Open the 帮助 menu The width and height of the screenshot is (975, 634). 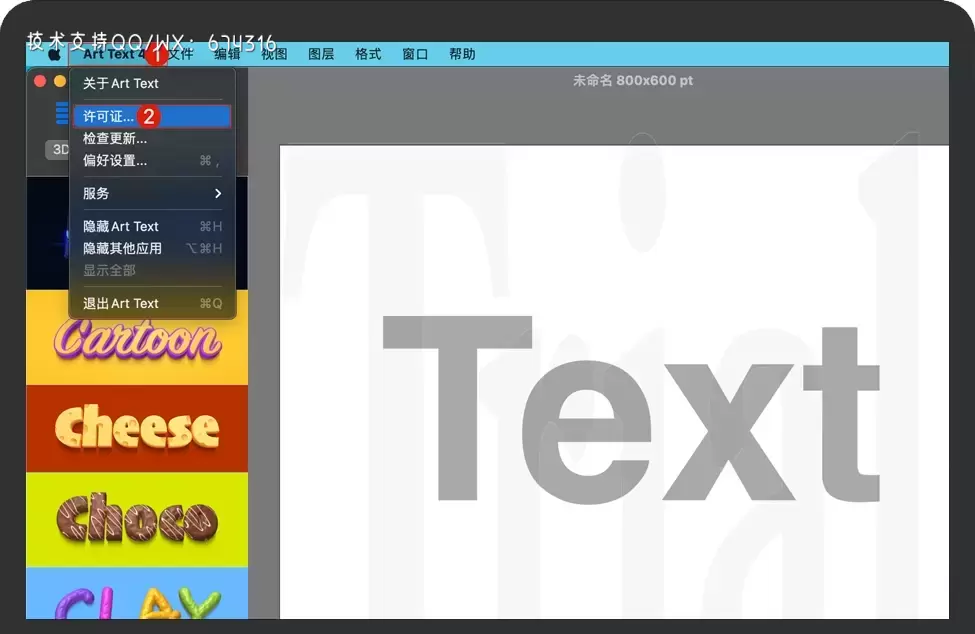[462, 55]
